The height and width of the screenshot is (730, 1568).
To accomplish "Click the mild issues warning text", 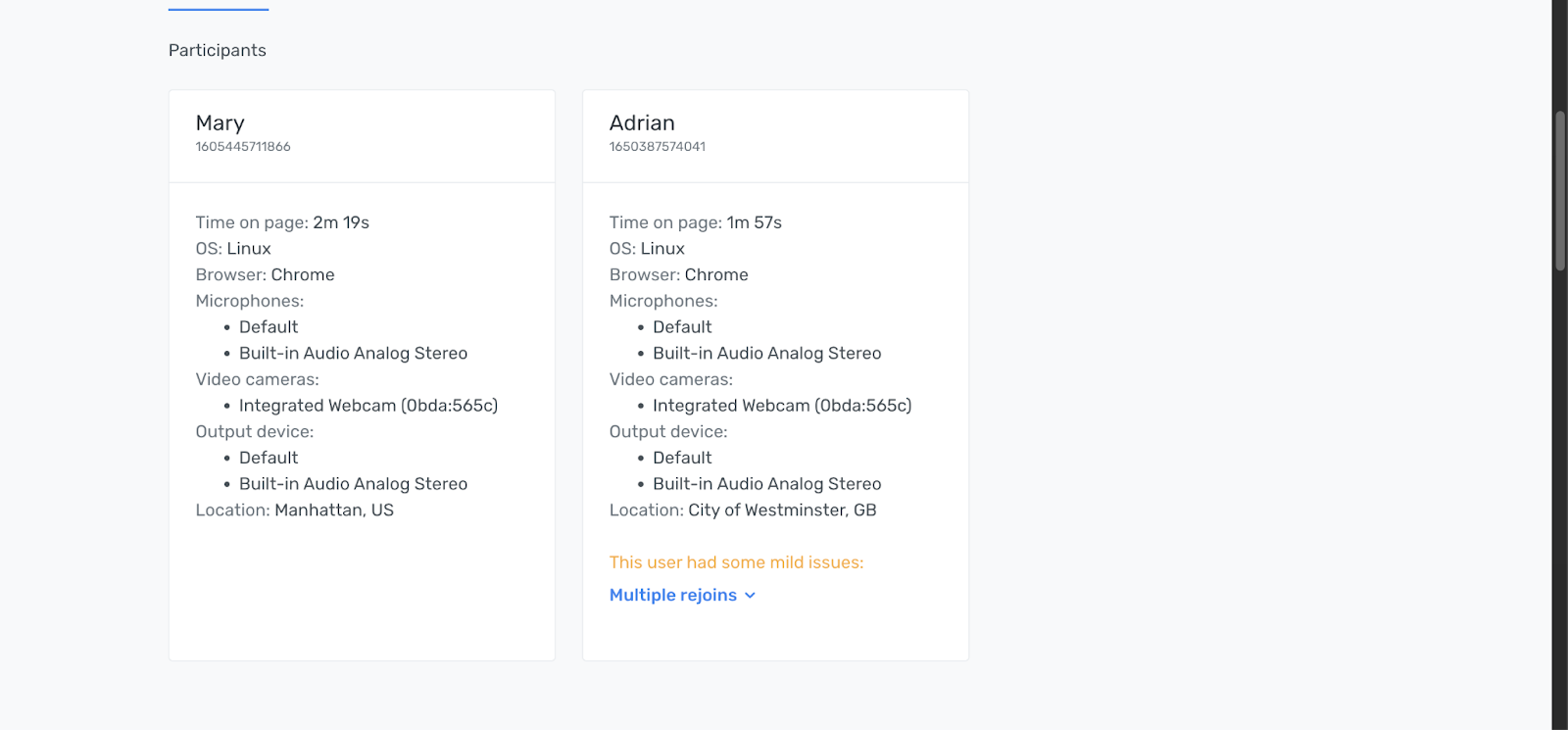I will point(736,562).
